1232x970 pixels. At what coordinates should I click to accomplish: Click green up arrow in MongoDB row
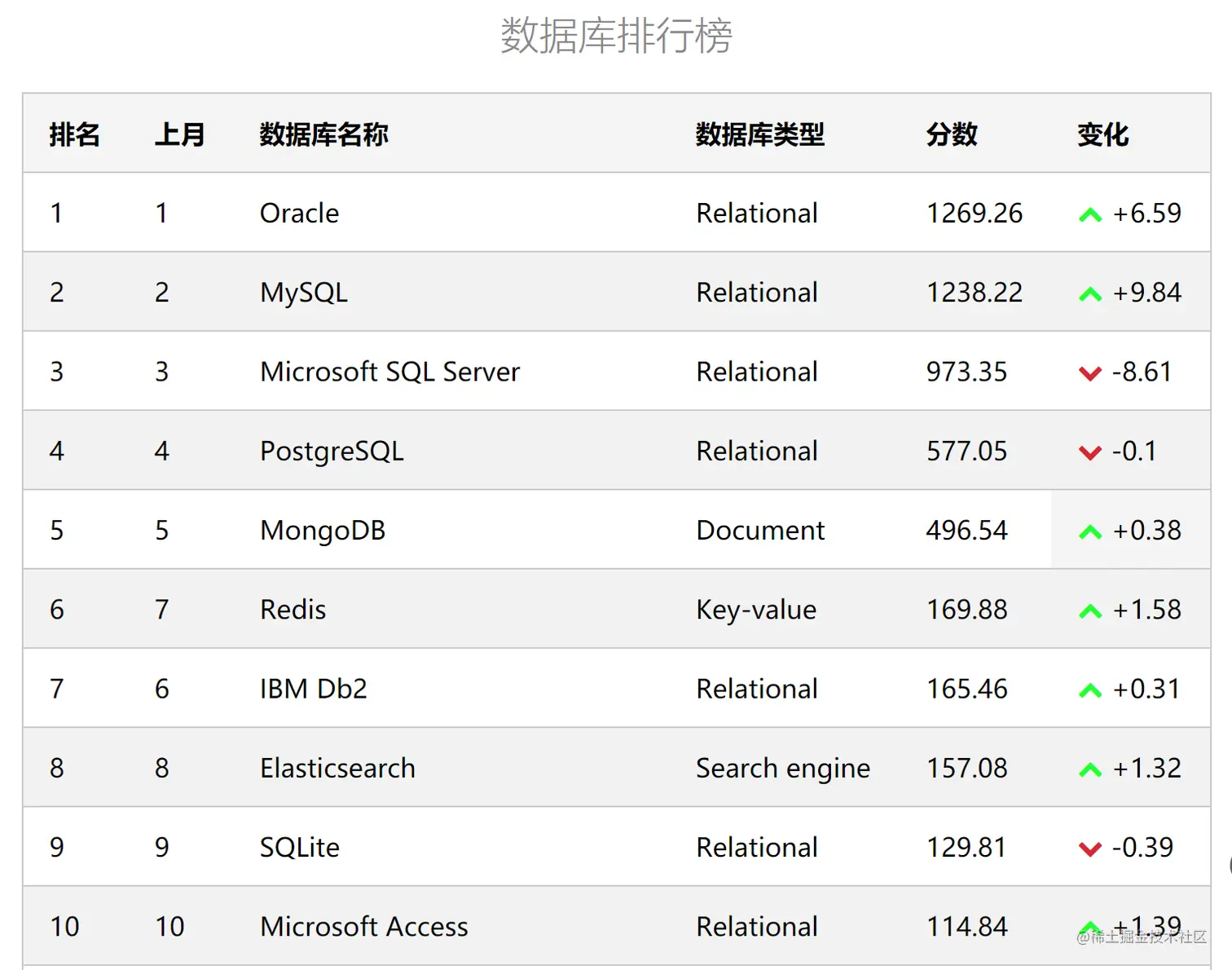(1089, 532)
